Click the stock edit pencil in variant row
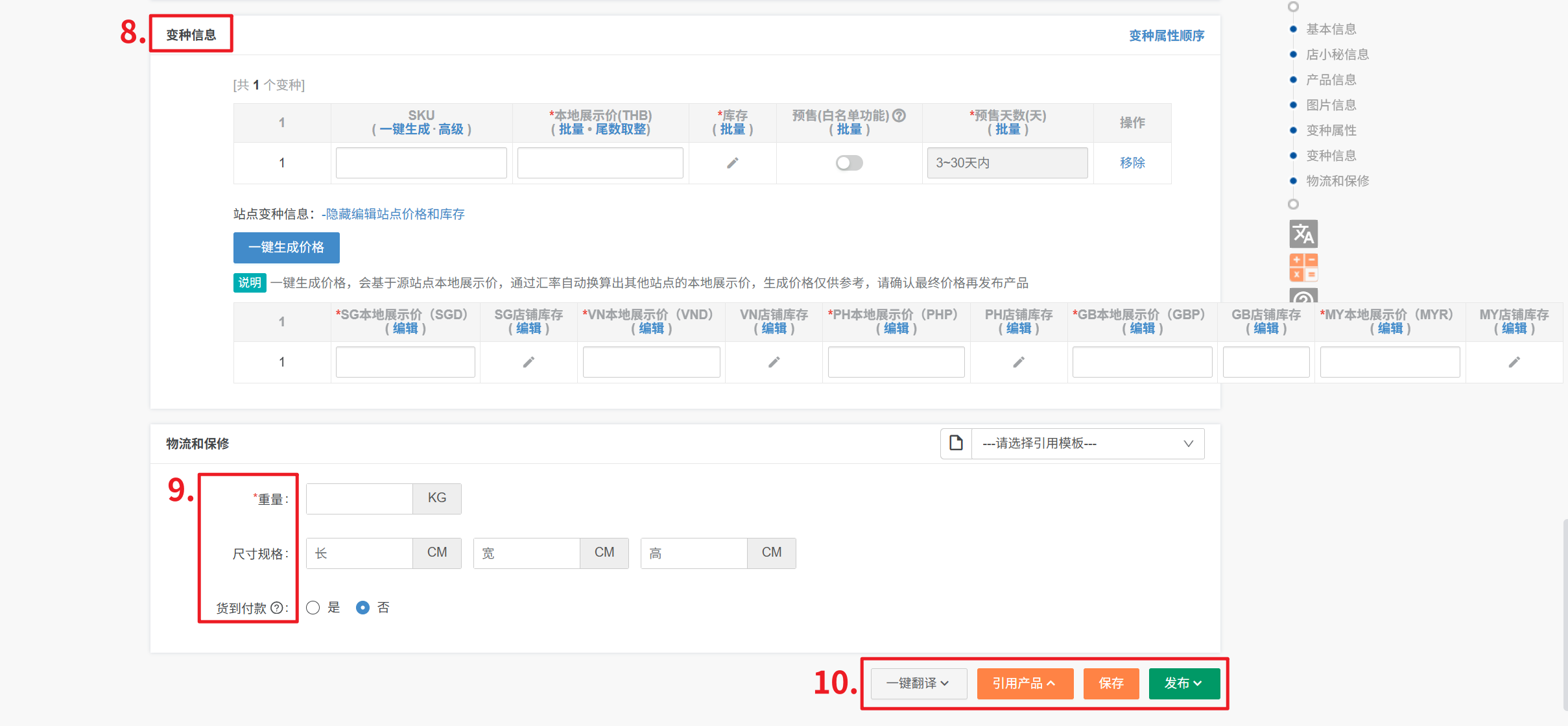Screen dimensions: 1568x726 pos(732,163)
